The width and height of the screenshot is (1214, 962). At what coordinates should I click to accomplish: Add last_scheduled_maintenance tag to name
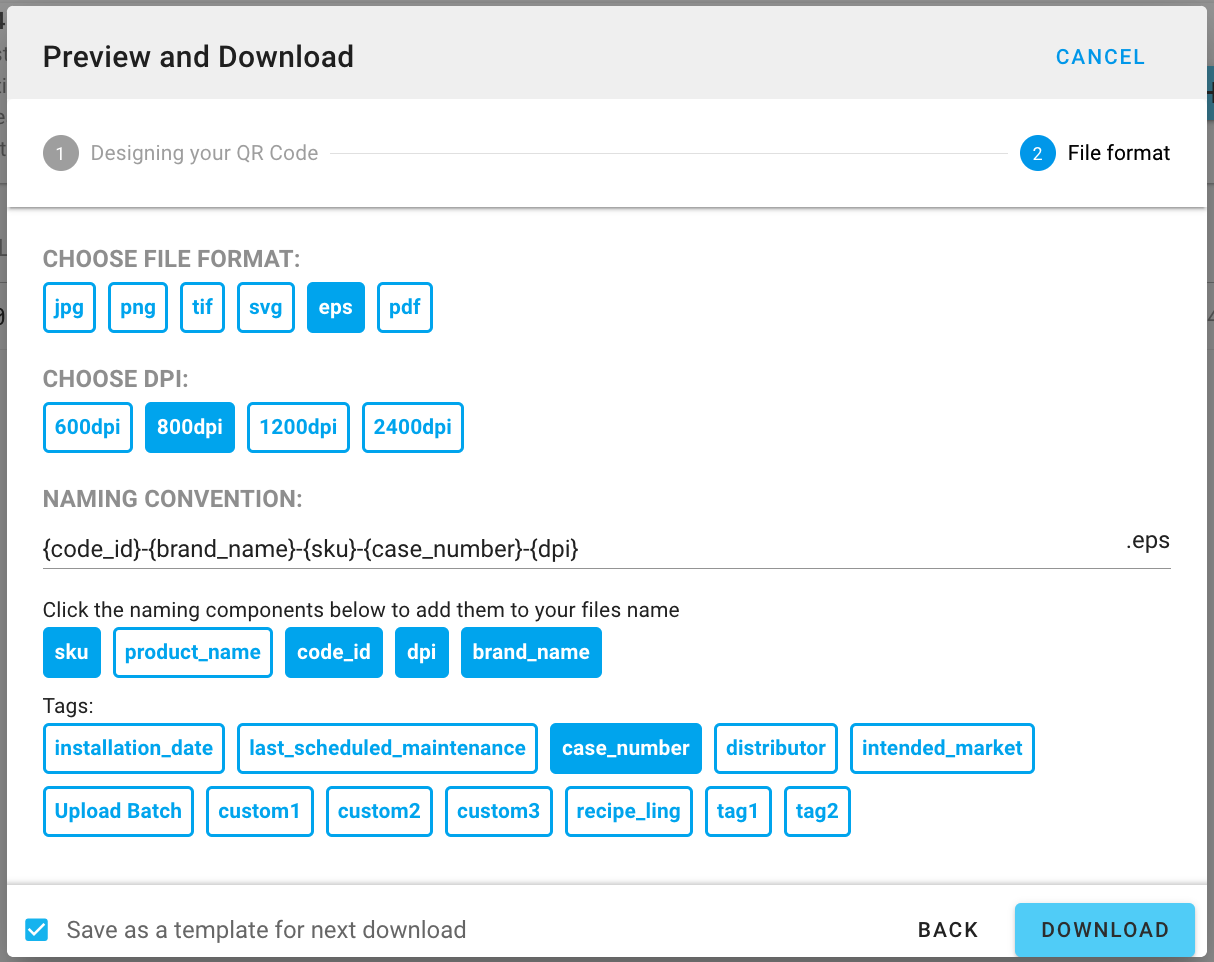pyautogui.click(x=387, y=748)
